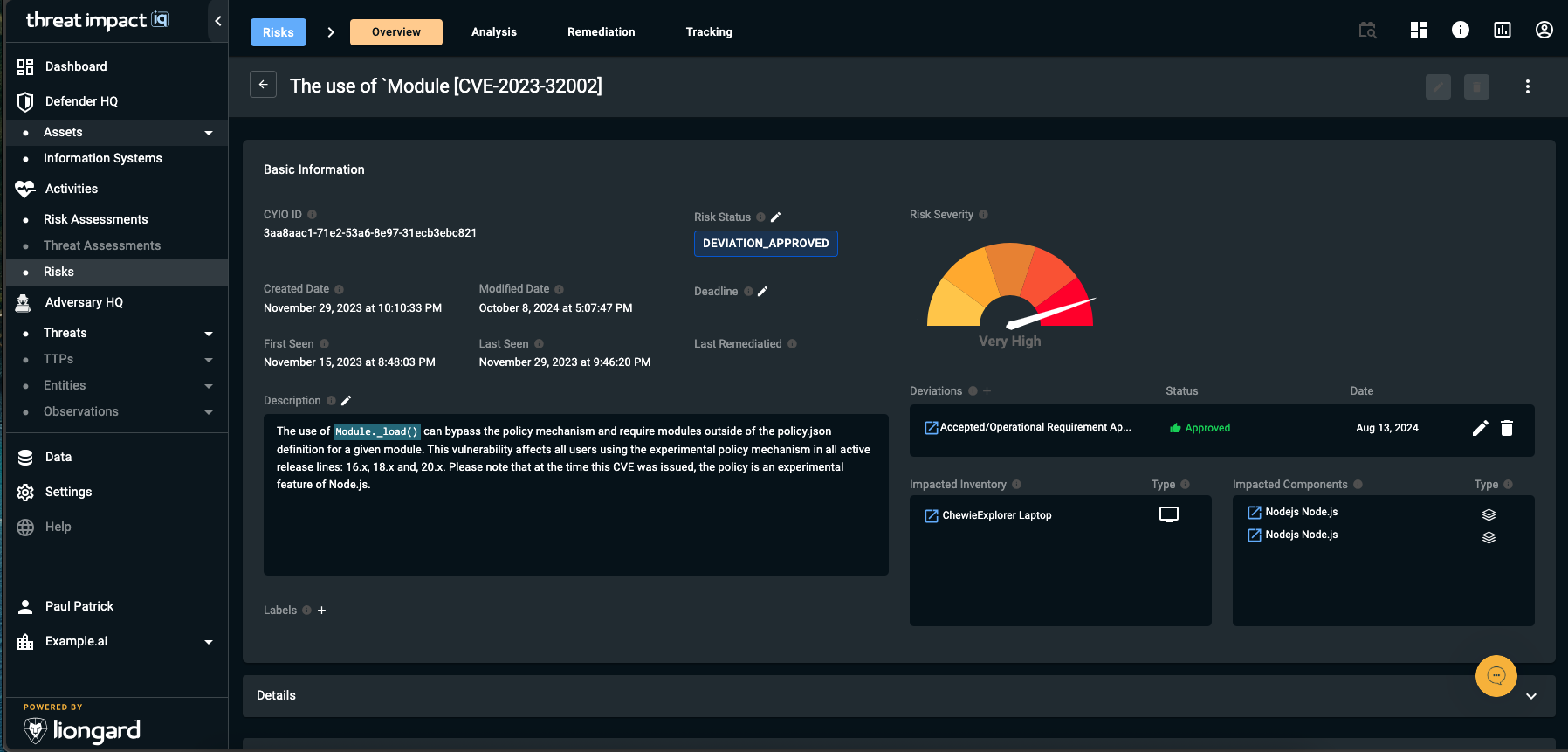Screen dimensions: 1568x752
Task: Open the three-dot more options menu
Action: coord(1528,86)
